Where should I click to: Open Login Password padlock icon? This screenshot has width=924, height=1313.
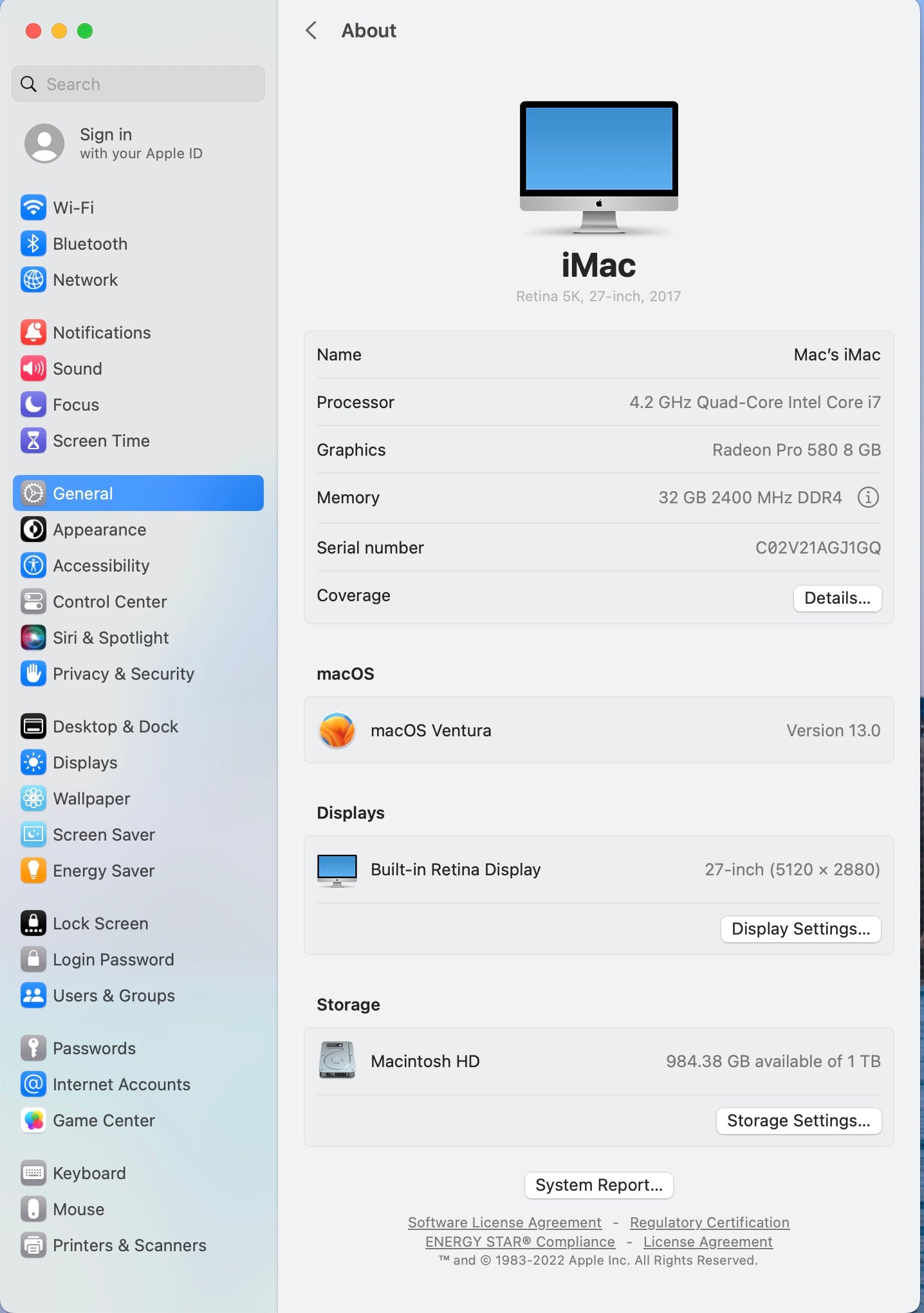click(33, 959)
